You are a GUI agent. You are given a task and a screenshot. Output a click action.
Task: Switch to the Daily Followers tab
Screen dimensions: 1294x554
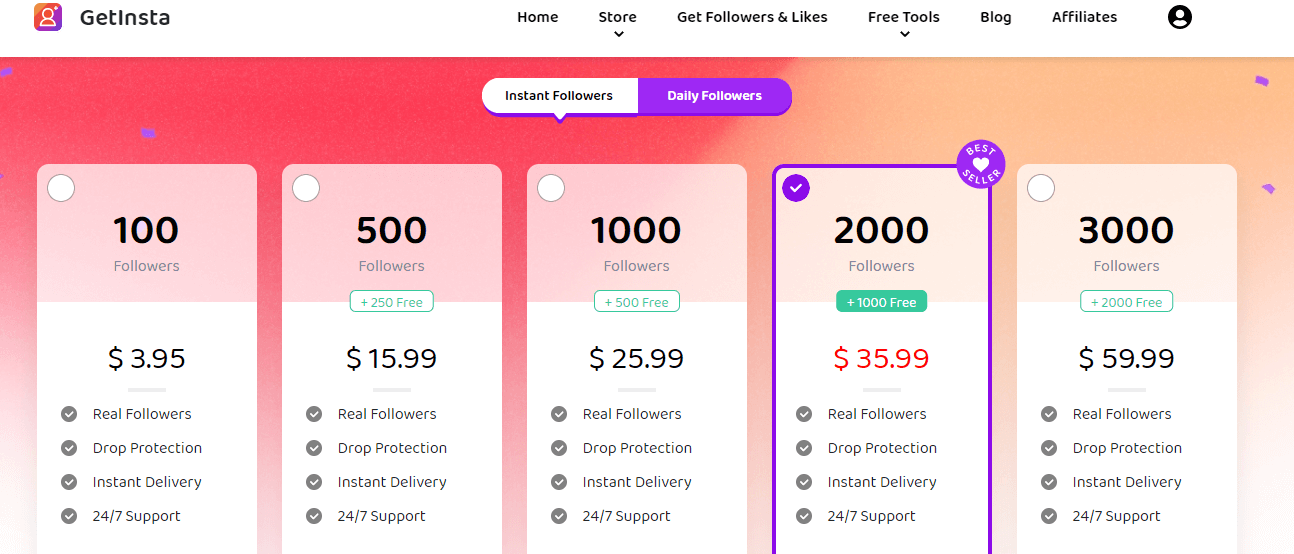[x=714, y=96]
